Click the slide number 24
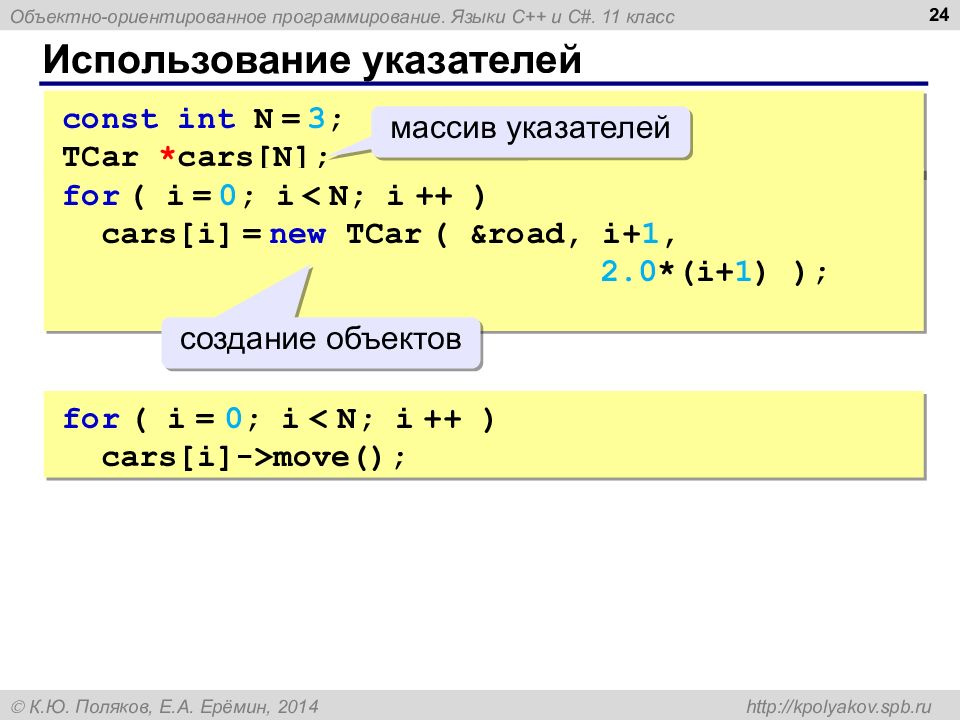Viewport: 960px width, 720px height. coord(938,14)
